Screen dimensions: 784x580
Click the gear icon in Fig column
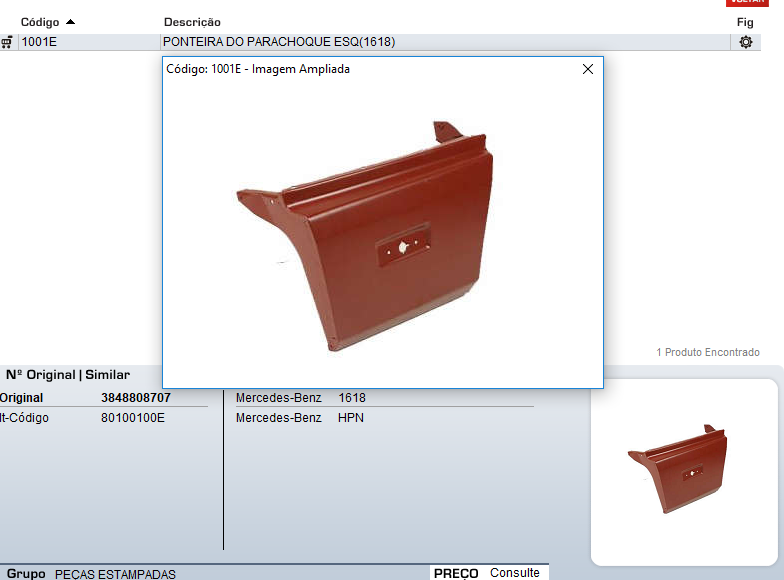pos(745,42)
